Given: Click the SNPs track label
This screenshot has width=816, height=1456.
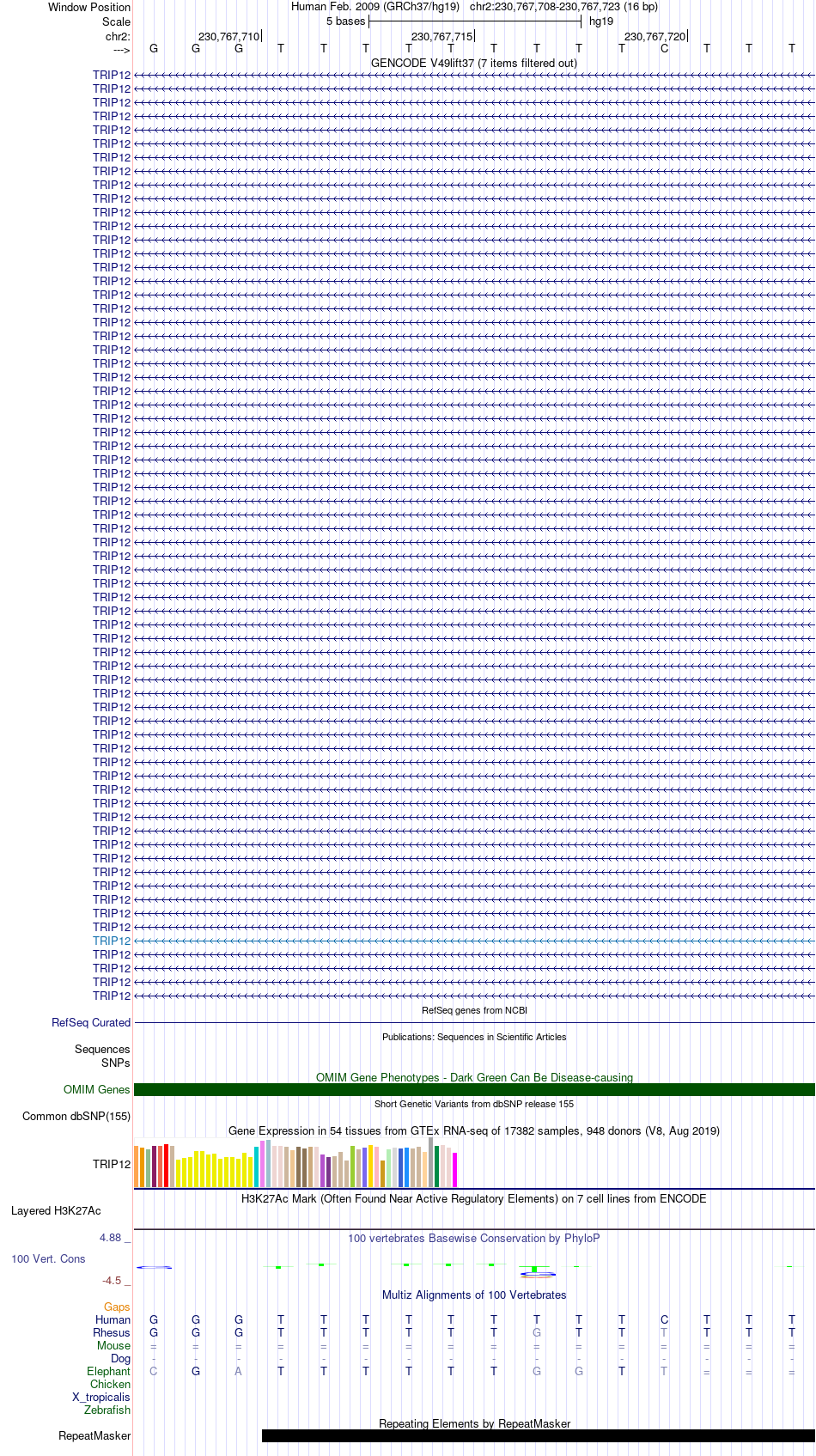Looking at the screenshot, I should point(115,1063).
